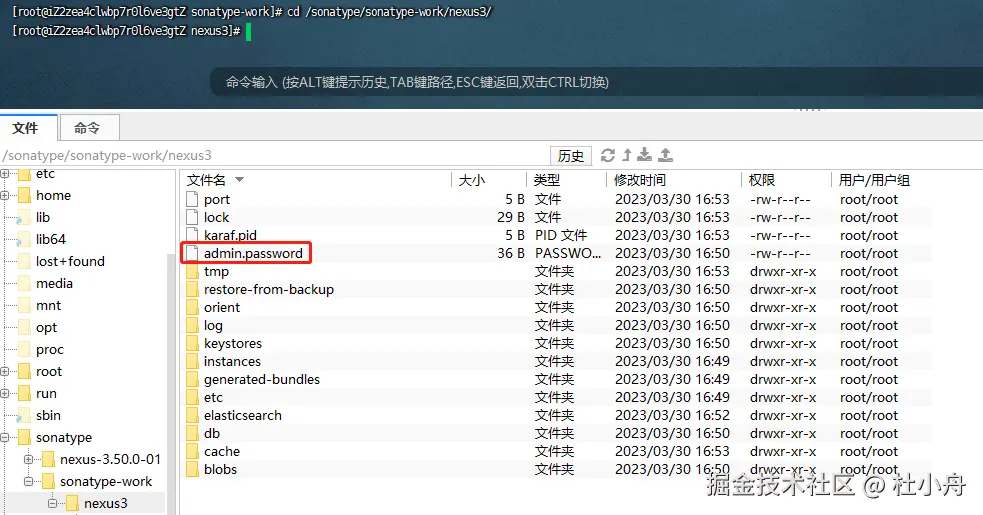Click the file name admin.password
Image resolution: width=983 pixels, height=515 pixels.
(253, 253)
